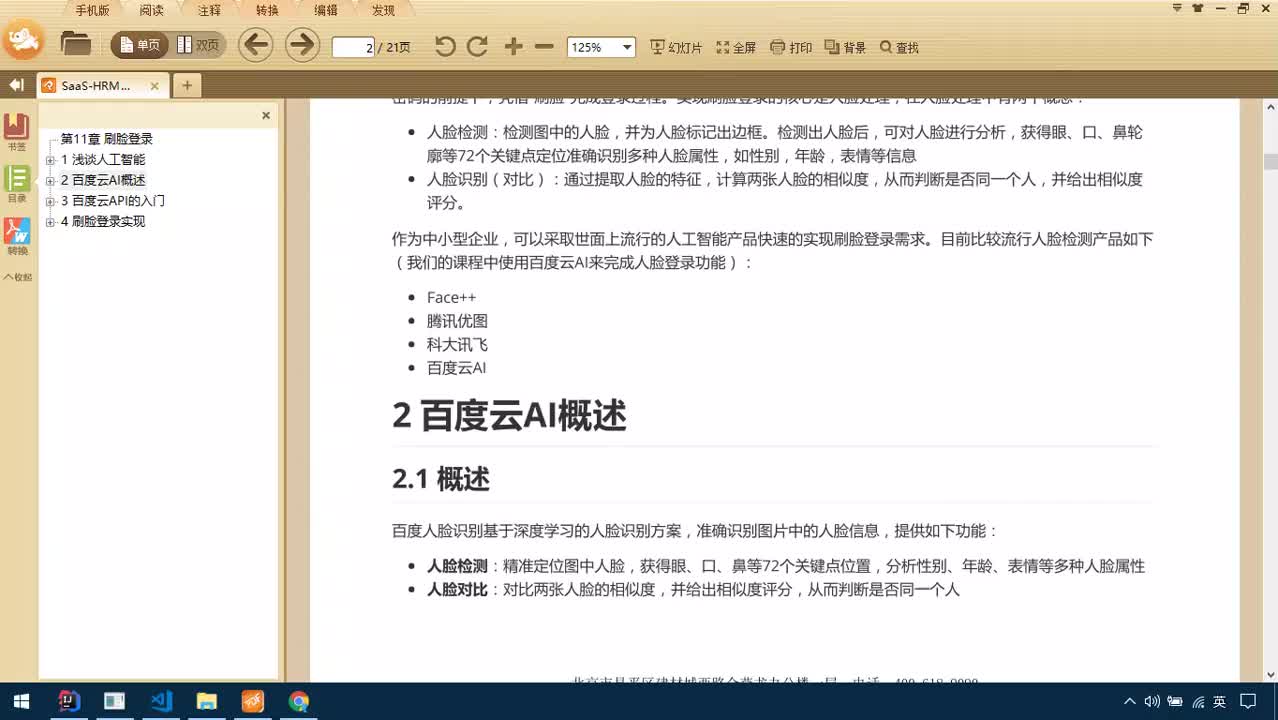
Task: Open the PDF reader taskbar icon
Action: [x=252, y=701]
